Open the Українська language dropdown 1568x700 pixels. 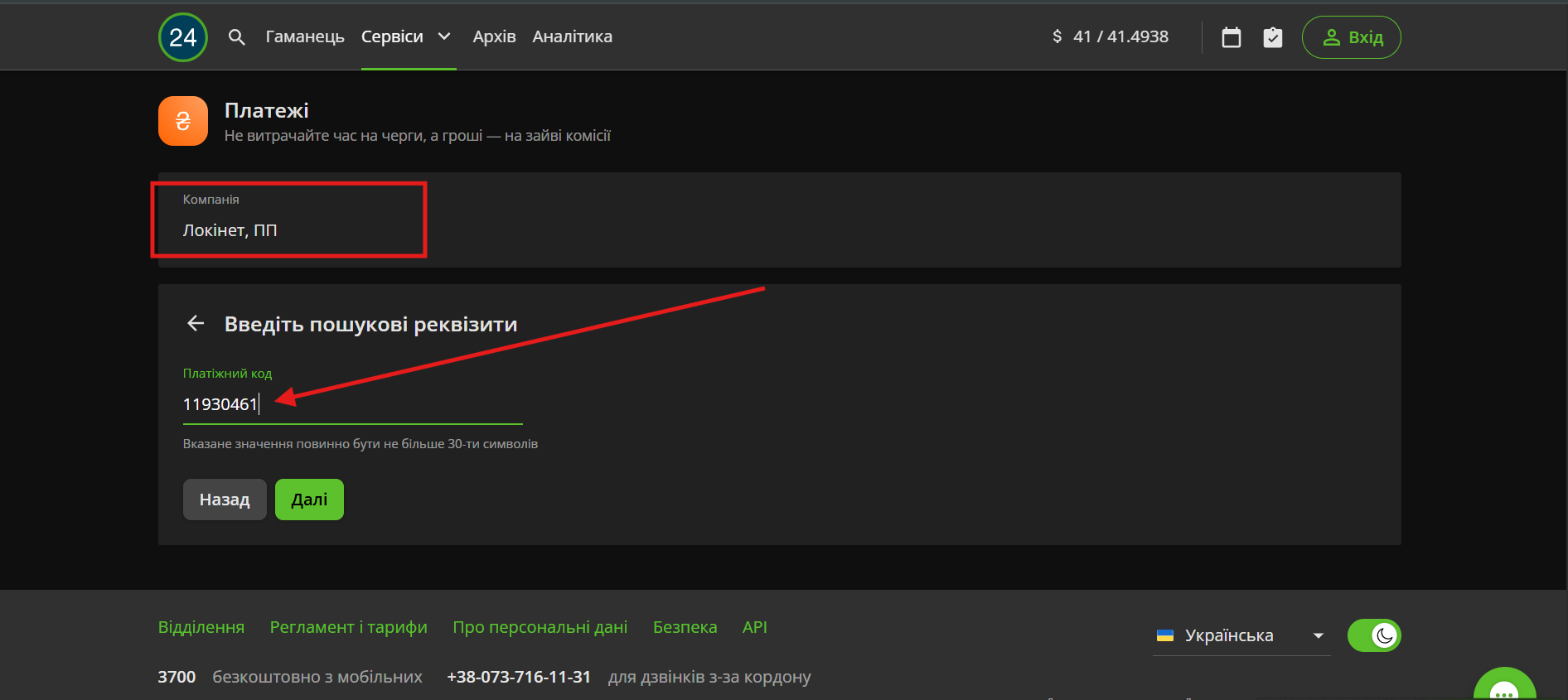tap(1241, 635)
